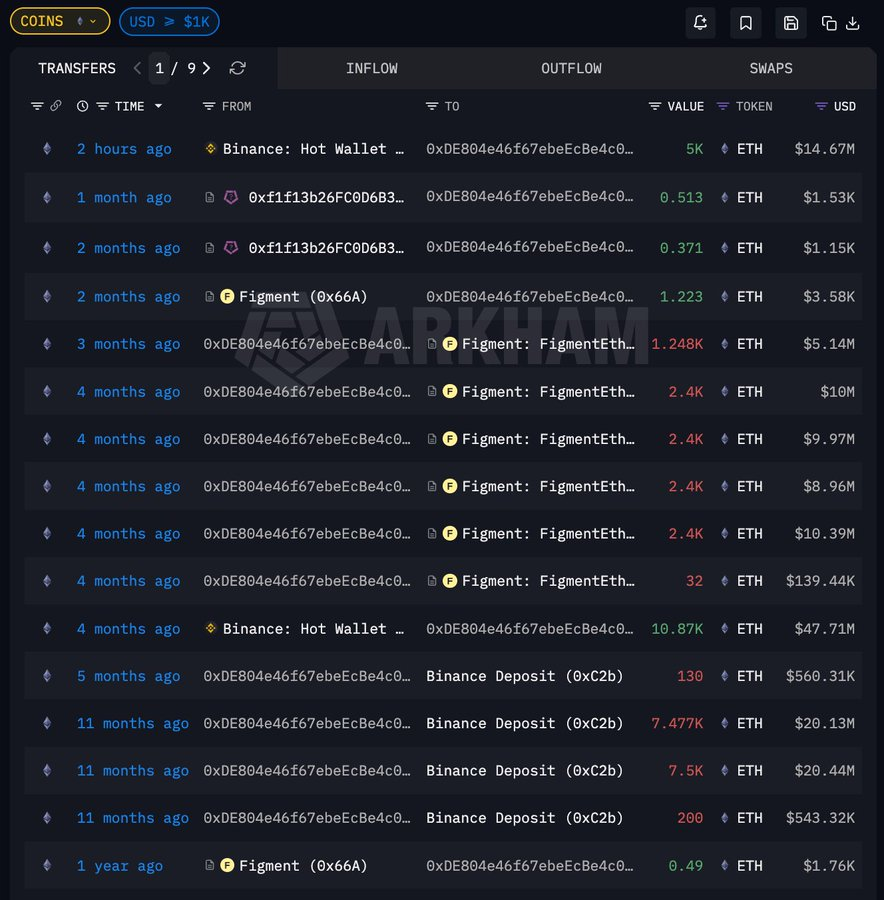Open 'Binance Deposit (0xC2b)' in $560.31K row
This screenshot has width=884, height=900.
(x=525, y=676)
